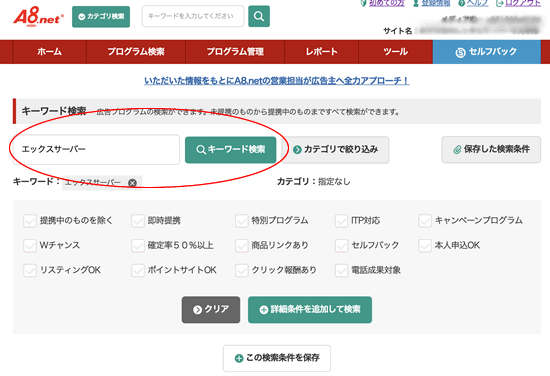Open the 初めての方 link
This screenshot has width=550, height=376.
tap(387, 3)
